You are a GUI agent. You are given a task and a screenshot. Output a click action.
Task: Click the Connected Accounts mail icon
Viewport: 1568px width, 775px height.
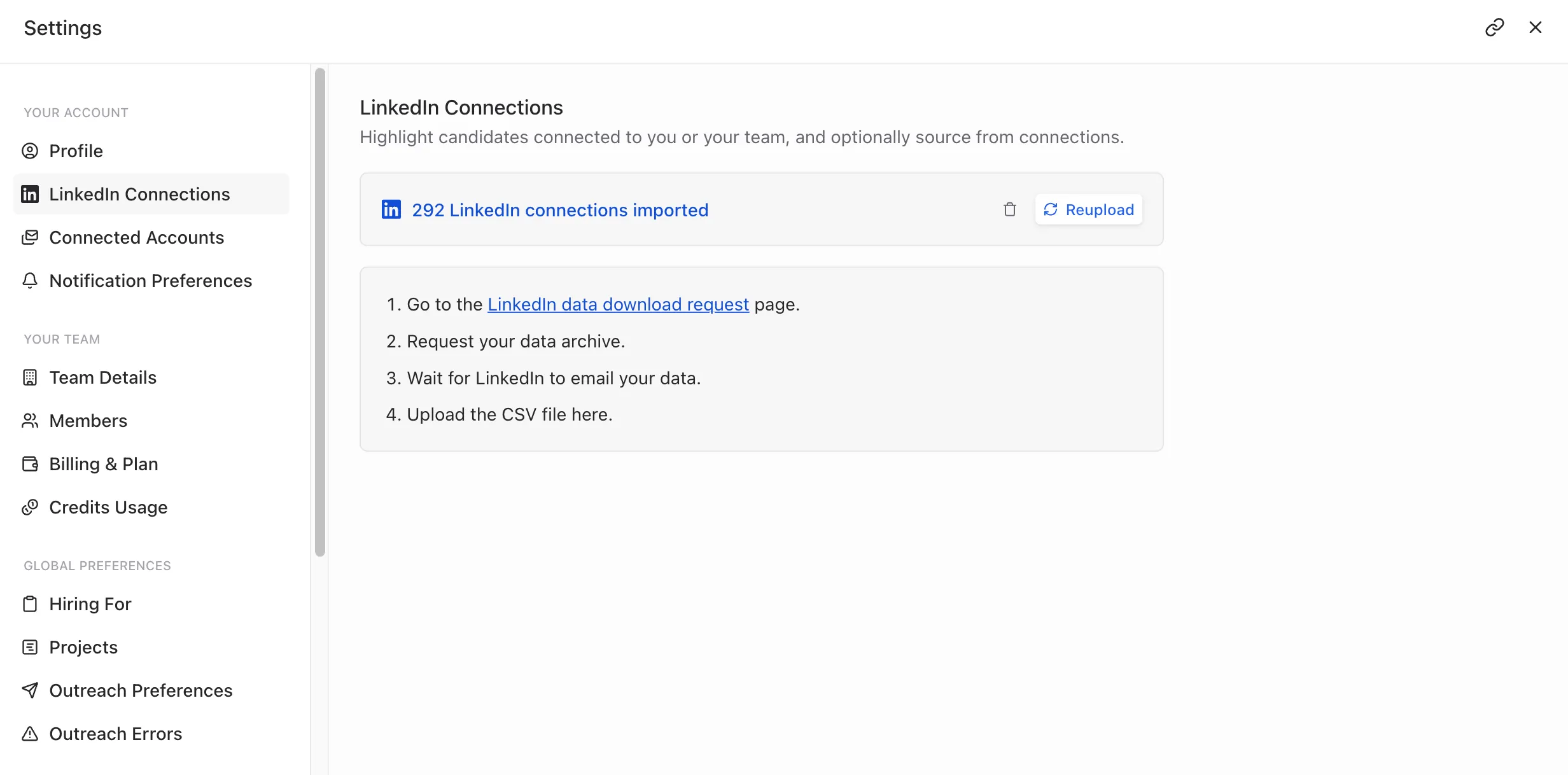point(30,237)
